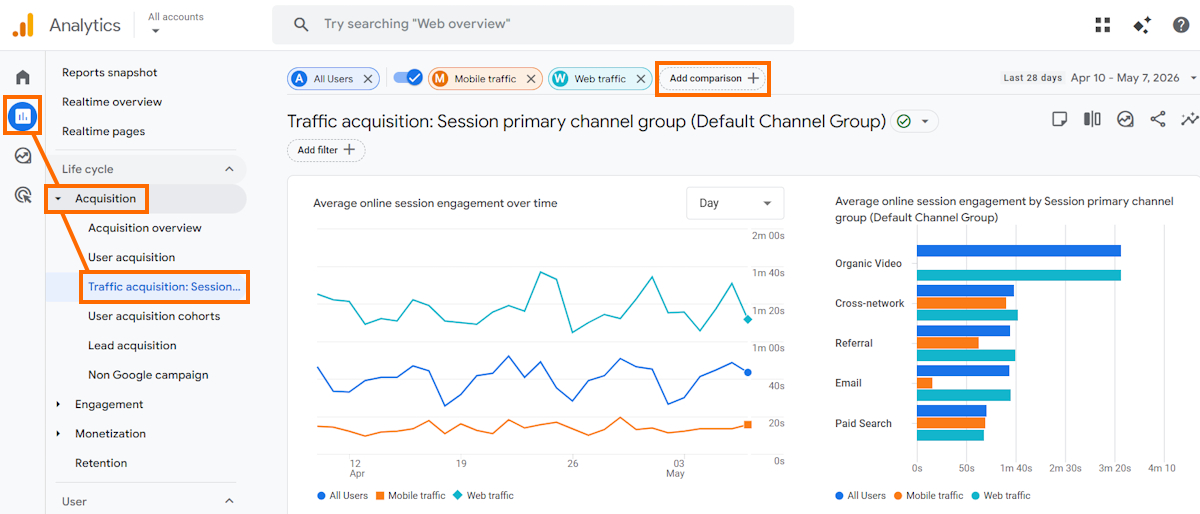Open the All accounts selector

[x=175, y=24]
